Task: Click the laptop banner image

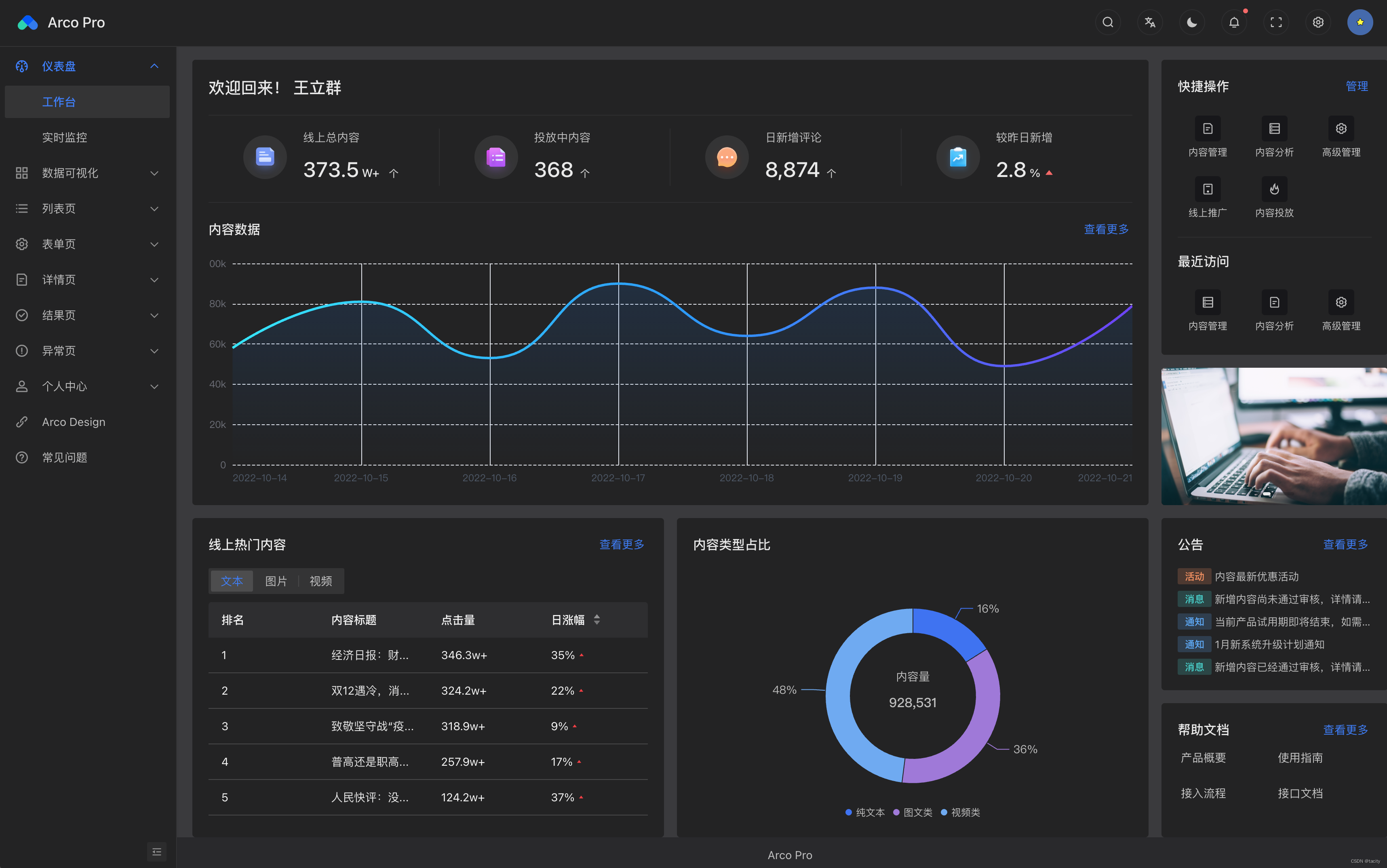Action: 1273,436
